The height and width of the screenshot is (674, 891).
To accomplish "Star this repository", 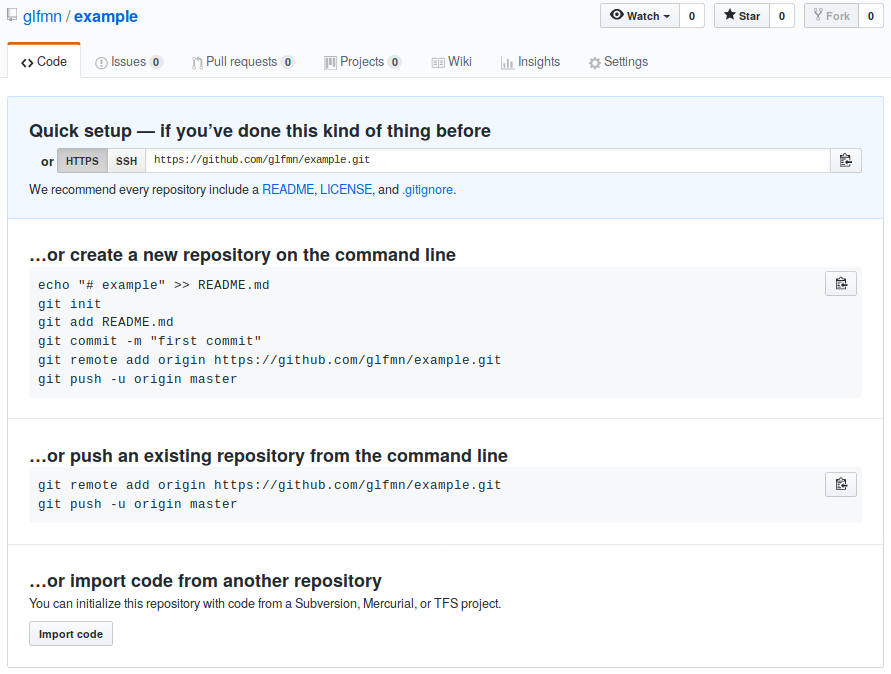I will tap(742, 16).
